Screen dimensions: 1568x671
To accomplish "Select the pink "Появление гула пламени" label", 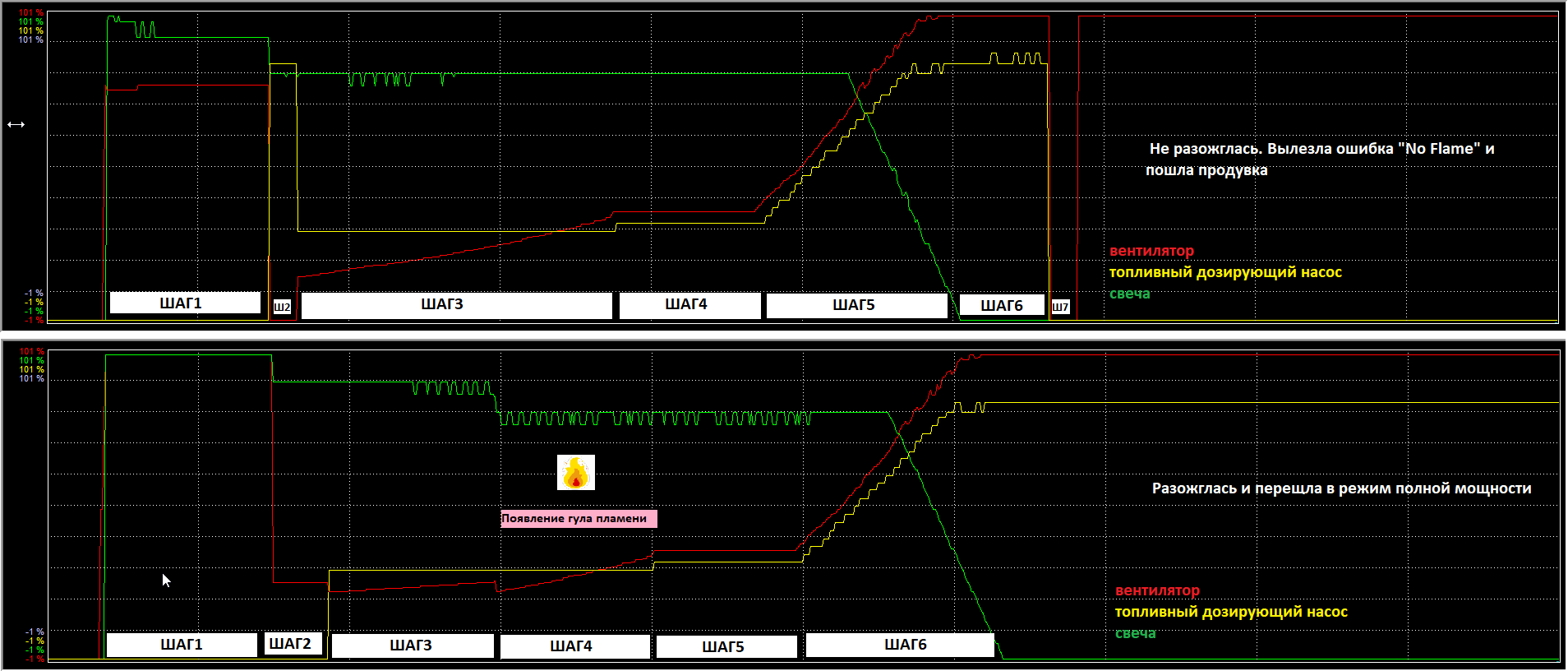I will 578,519.
